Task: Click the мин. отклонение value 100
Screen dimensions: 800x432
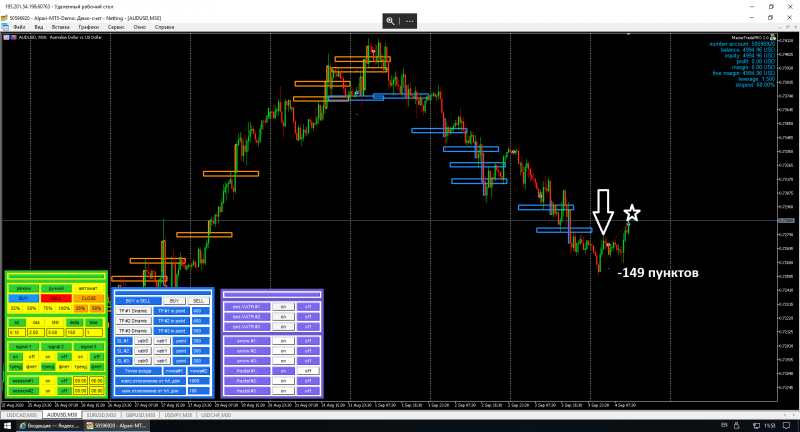Action: (198, 391)
